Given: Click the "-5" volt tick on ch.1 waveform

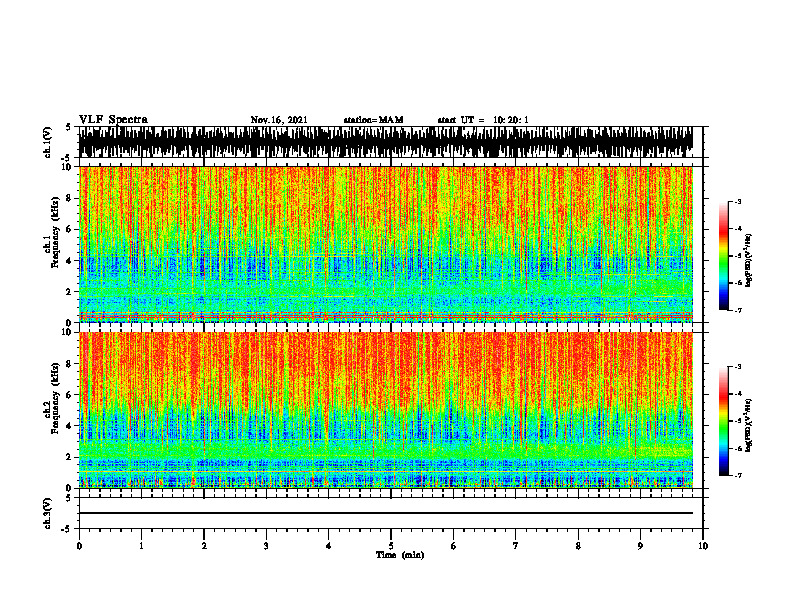Looking at the screenshot, I should click(66, 157).
